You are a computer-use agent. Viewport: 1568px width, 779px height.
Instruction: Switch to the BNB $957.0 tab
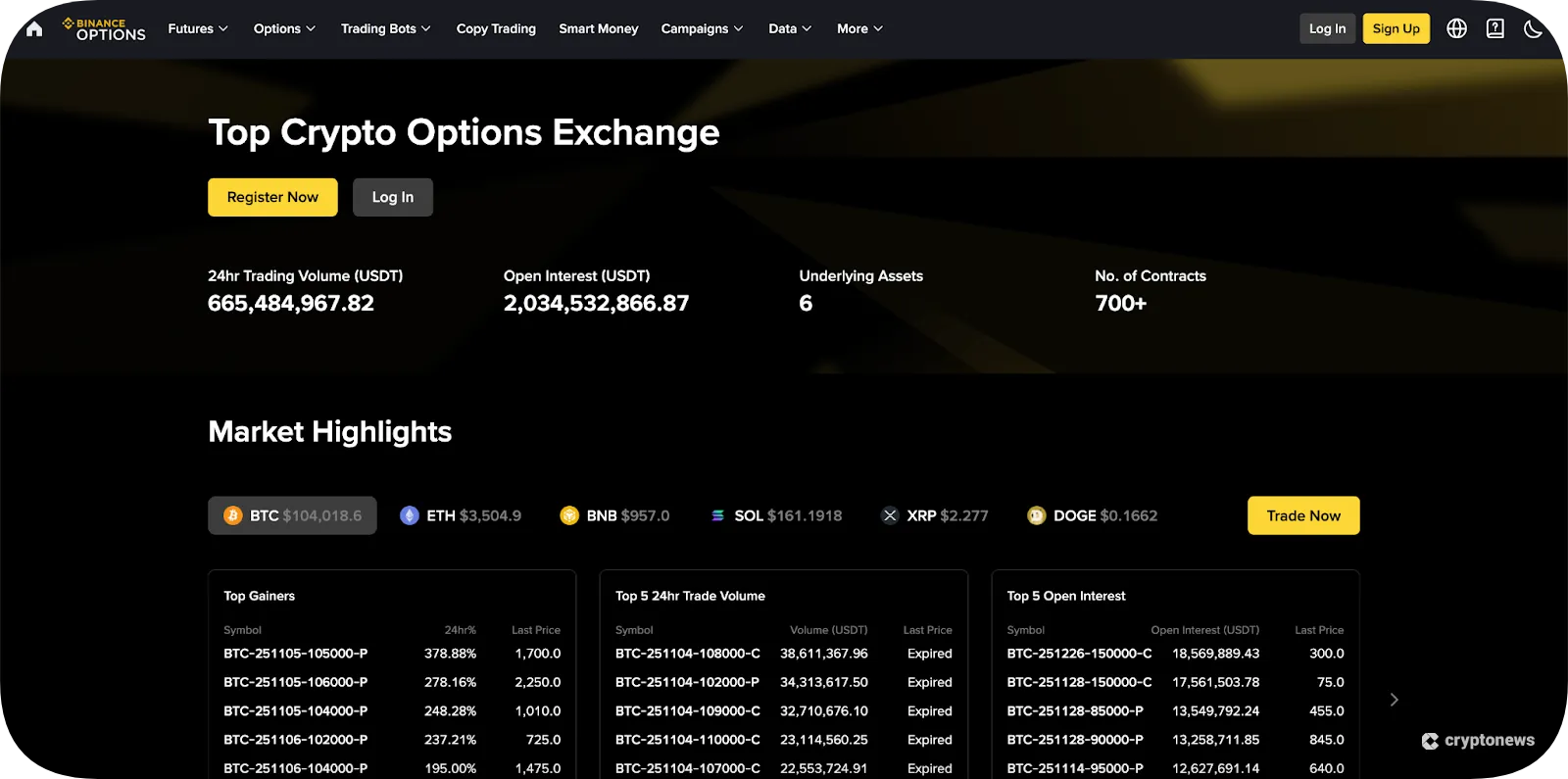click(x=614, y=515)
